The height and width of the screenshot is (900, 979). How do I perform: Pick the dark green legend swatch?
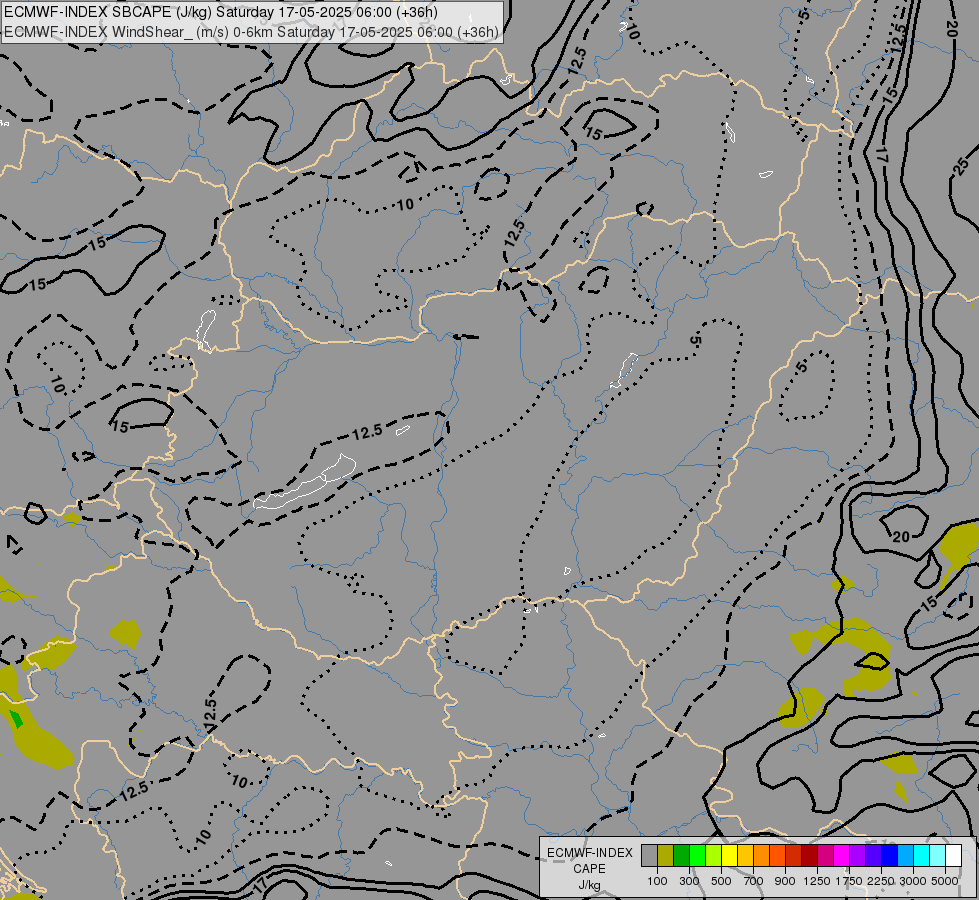coord(682,855)
